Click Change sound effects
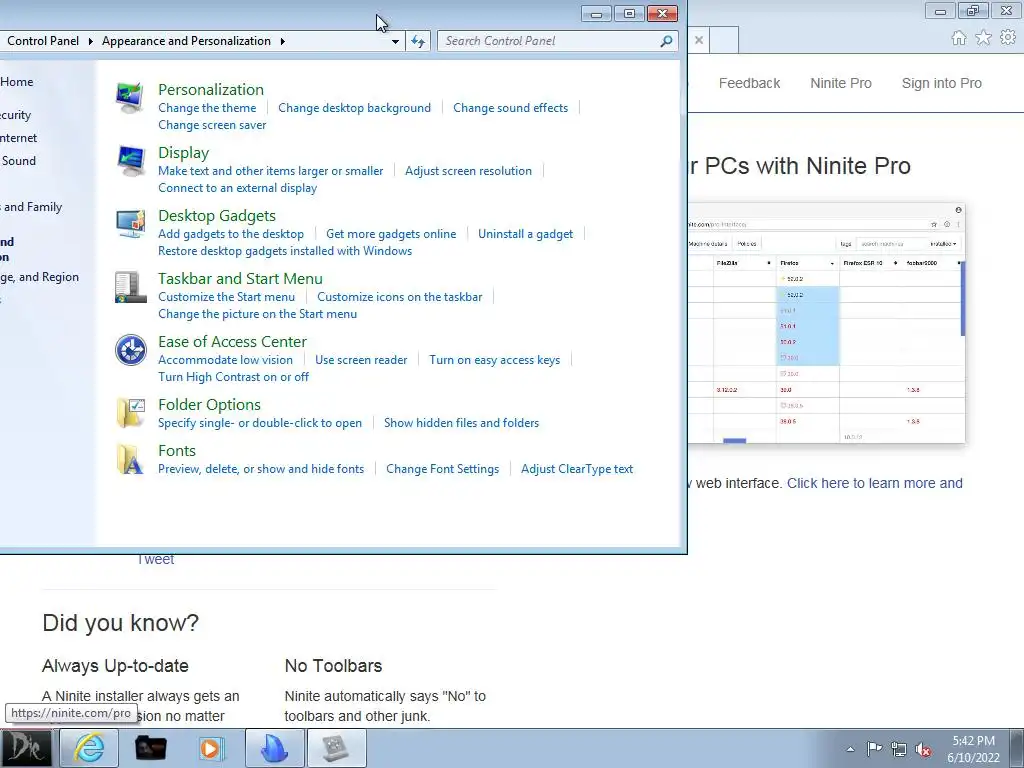This screenshot has width=1024, height=768. coord(511,108)
